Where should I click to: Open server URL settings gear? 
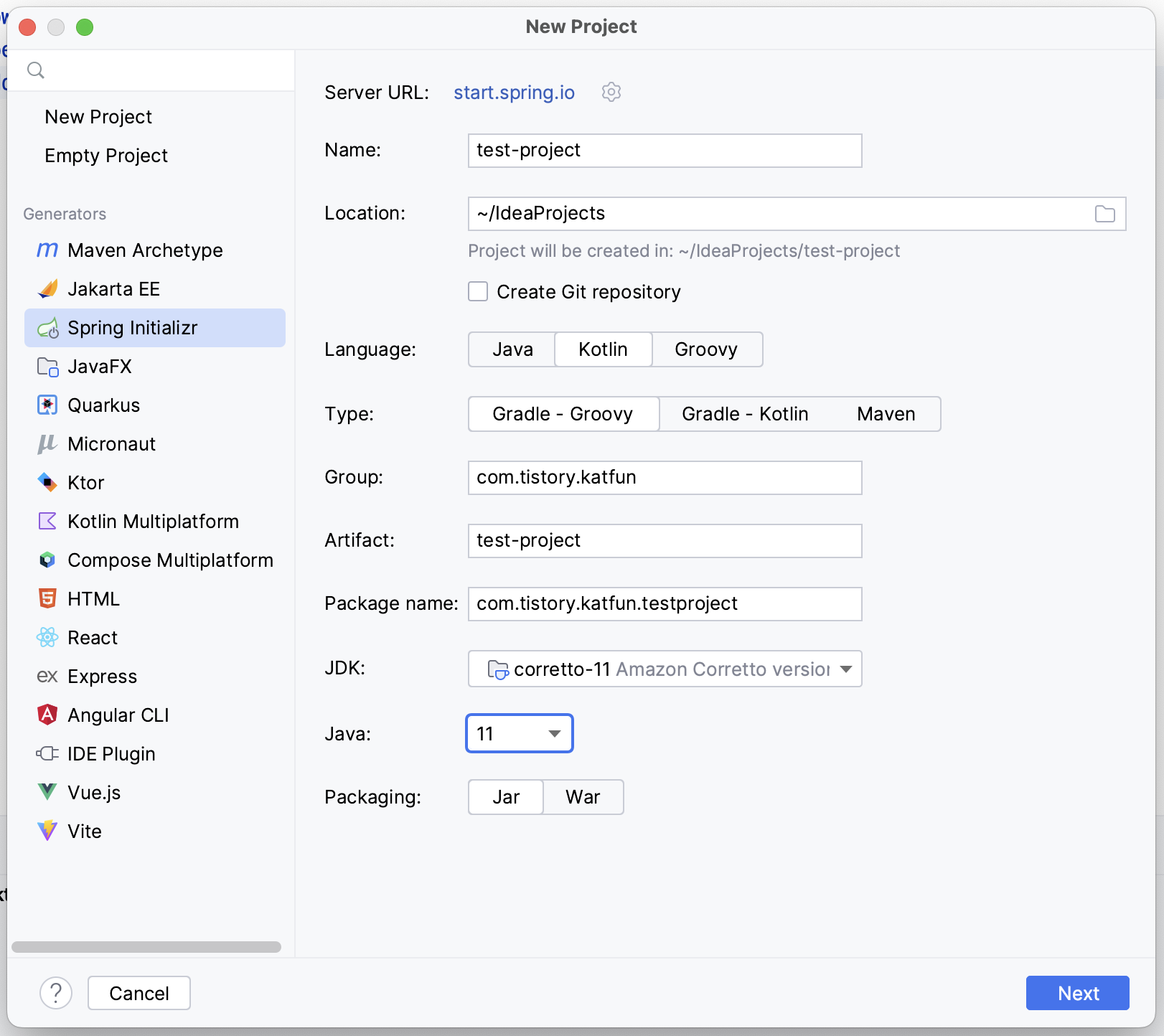pyautogui.click(x=611, y=93)
